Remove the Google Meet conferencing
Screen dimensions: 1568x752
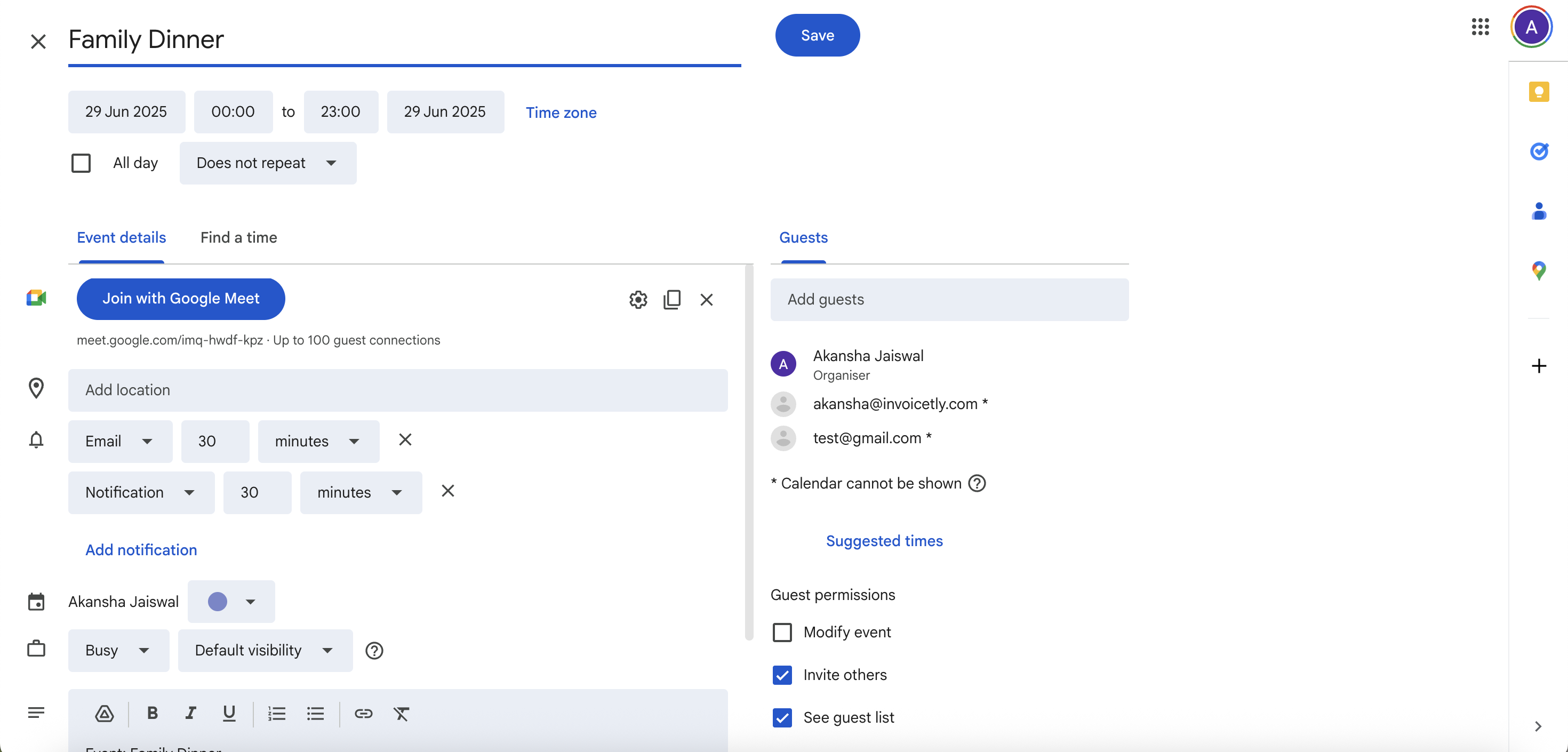706,300
